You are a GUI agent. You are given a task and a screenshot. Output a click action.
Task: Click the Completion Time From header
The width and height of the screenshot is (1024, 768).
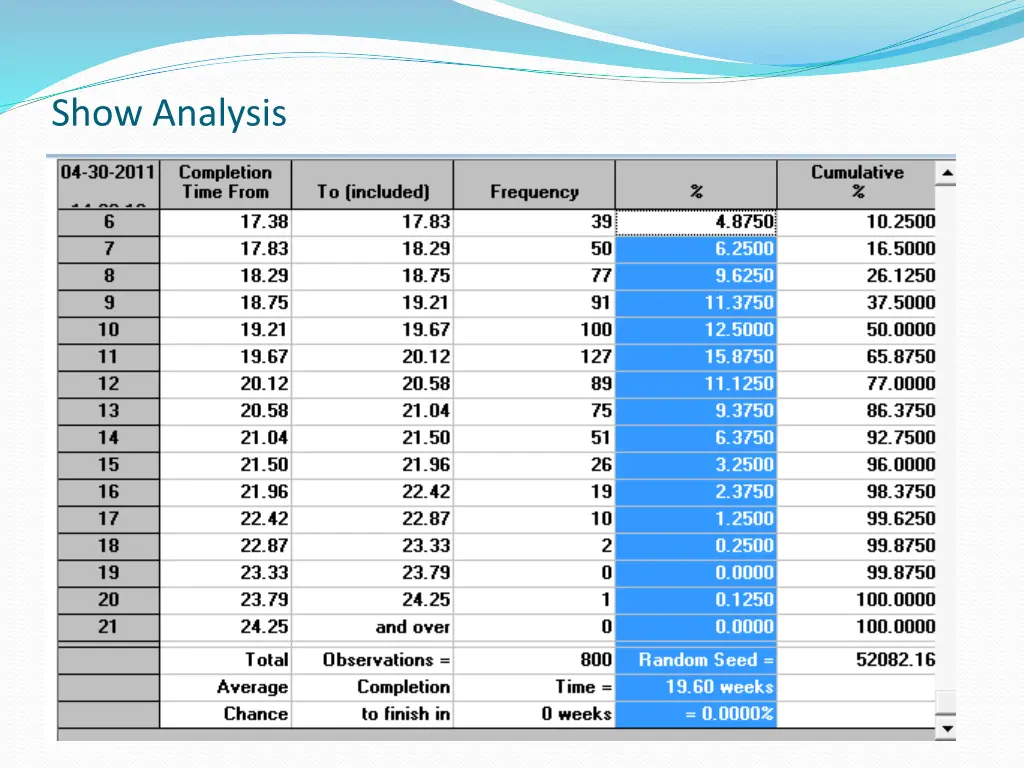pyautogui.click(x=225, y=183)
